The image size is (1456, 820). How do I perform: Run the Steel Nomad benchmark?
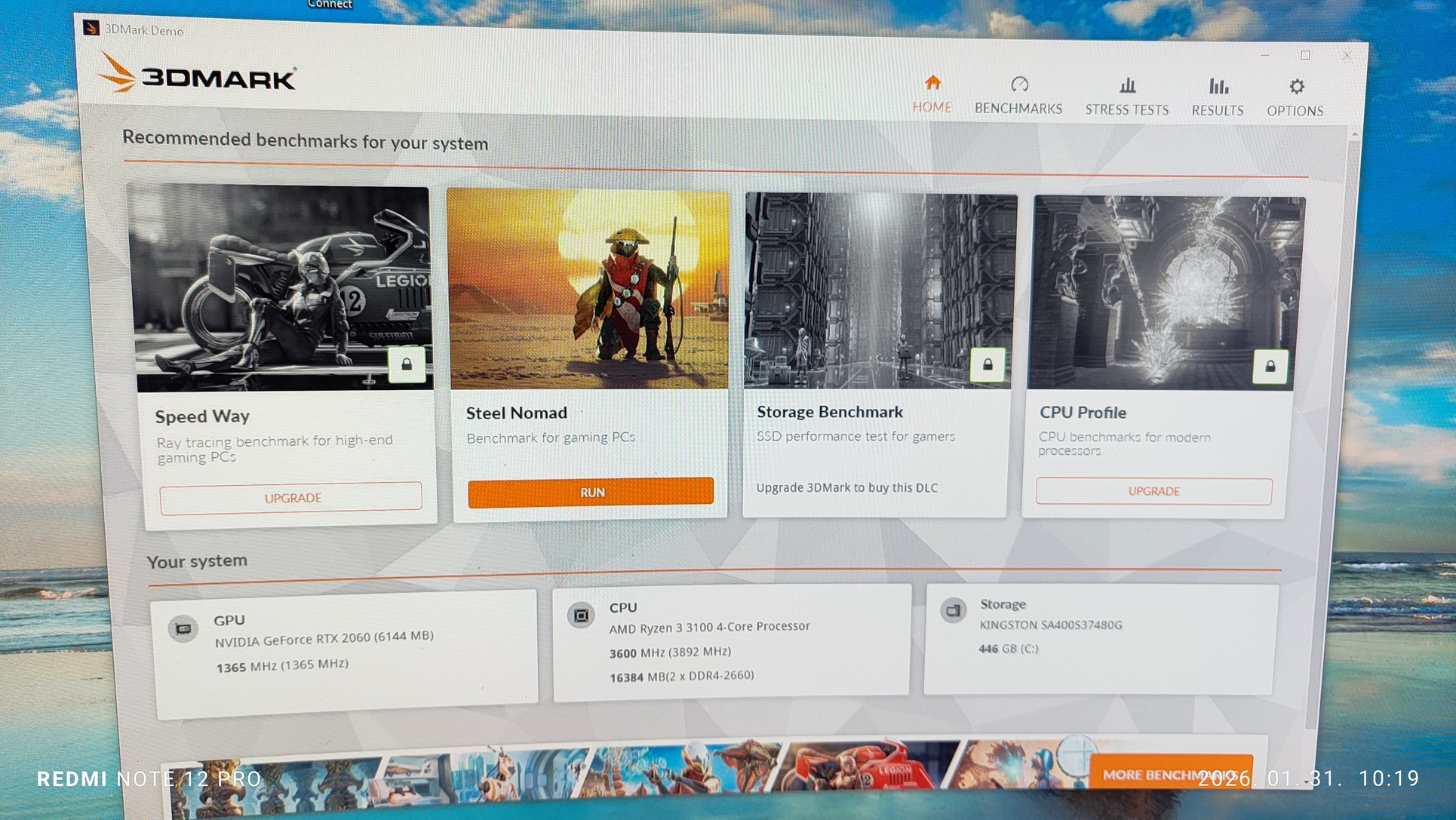pos(591,492)
